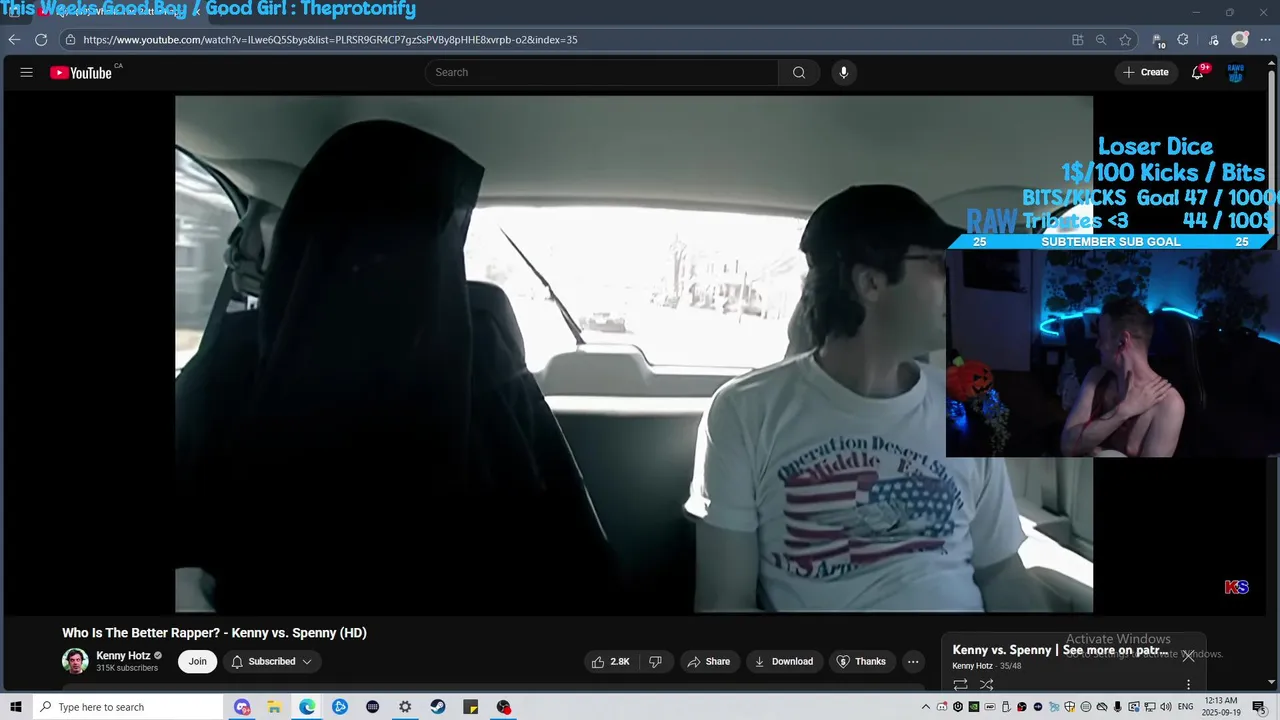Close the Kenny vs. Spenny playlist panel
Image resolution: width=1280 pixels, height=720 pixels.
[x=1188, y=656]
